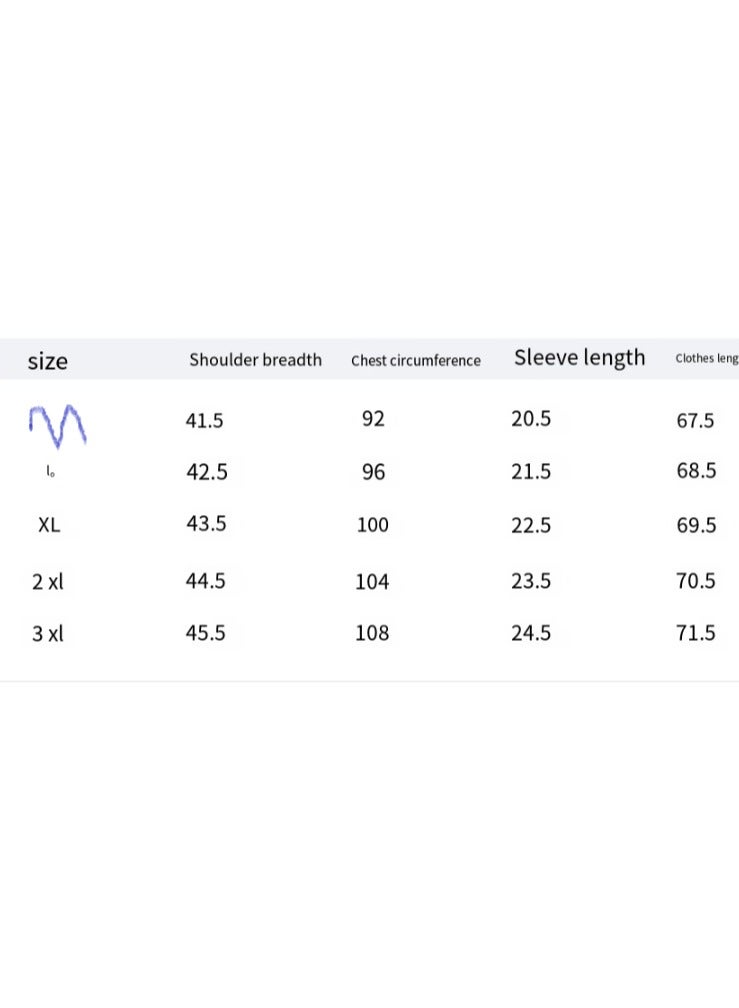Click chest circumference value 100
Image resolution: width=739 pixels, height=1008 pixels.
(372, 525)
